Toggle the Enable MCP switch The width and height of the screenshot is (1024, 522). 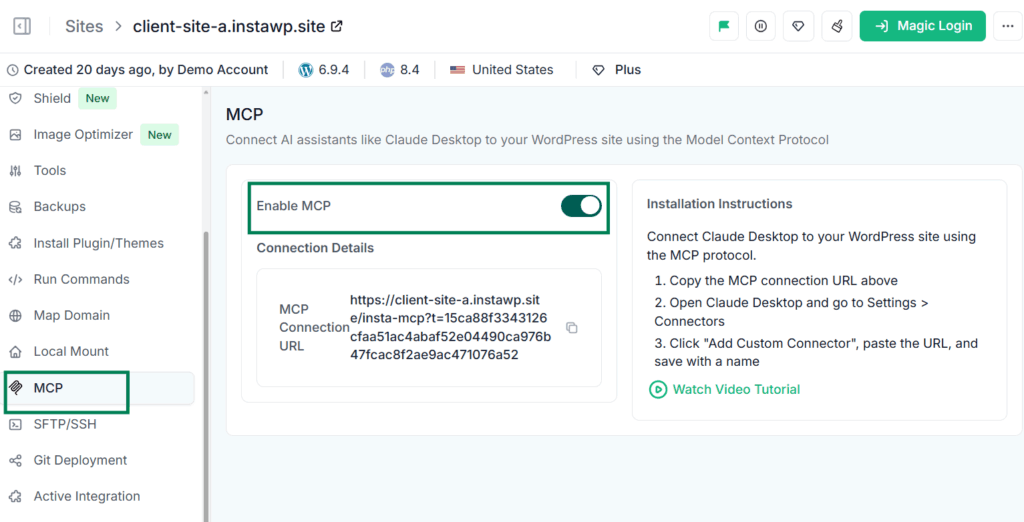(x=581, y=206)
